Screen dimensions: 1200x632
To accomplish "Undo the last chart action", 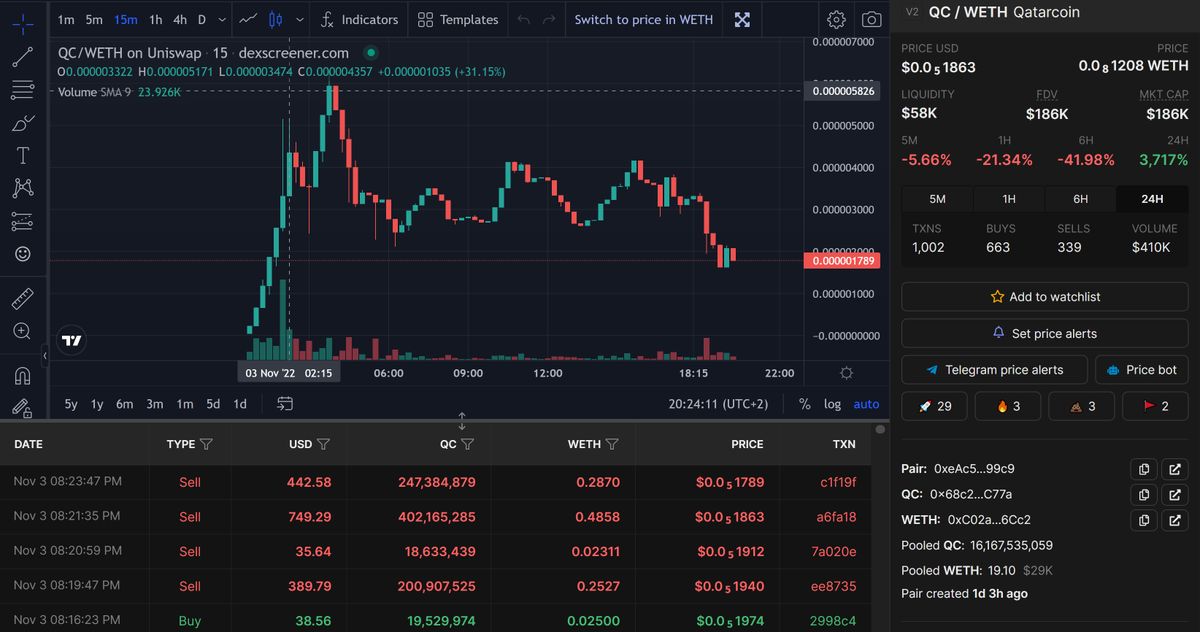I will coord(524,20).
